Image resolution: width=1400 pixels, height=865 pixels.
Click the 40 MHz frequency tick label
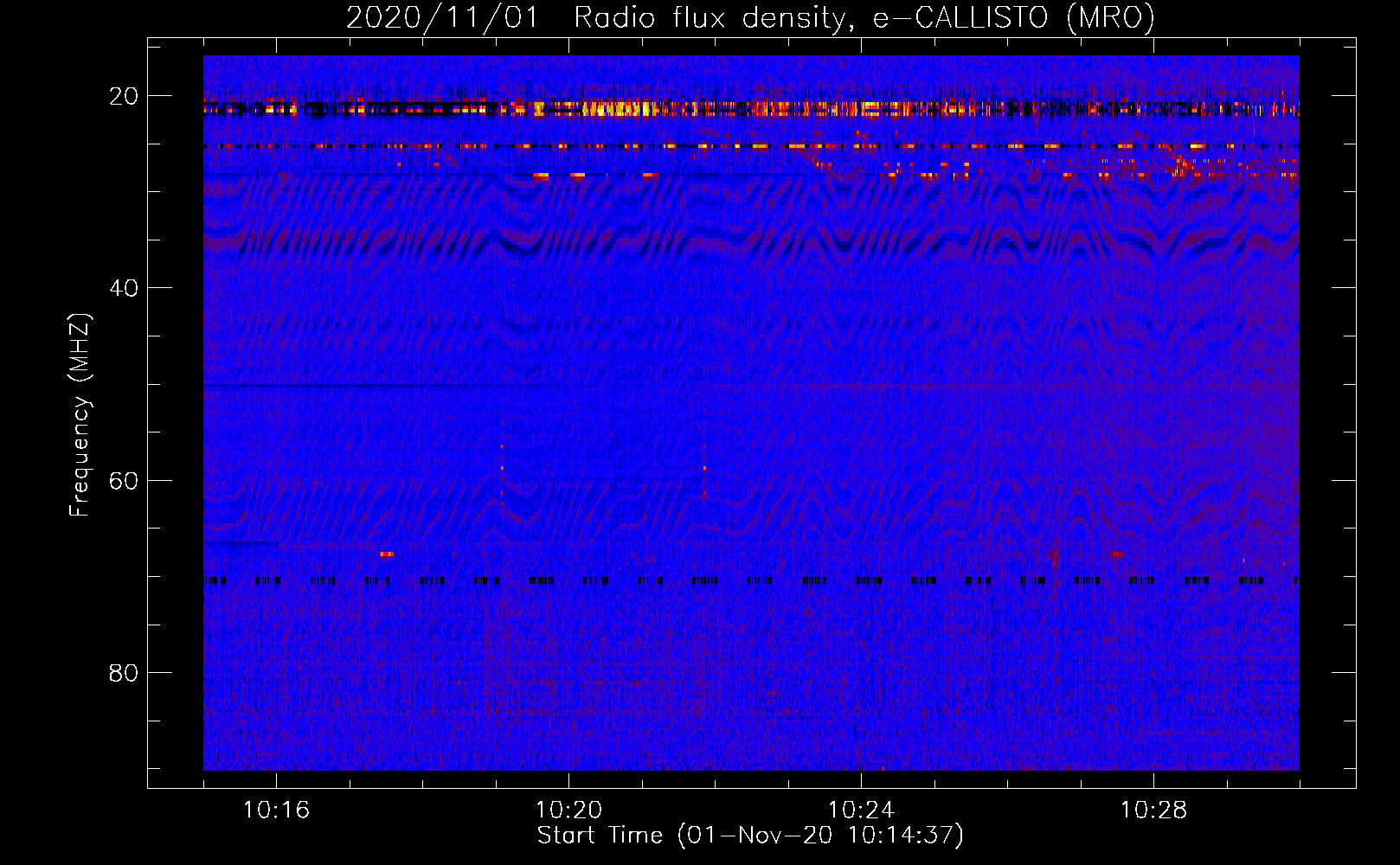[x=124, y=288]
